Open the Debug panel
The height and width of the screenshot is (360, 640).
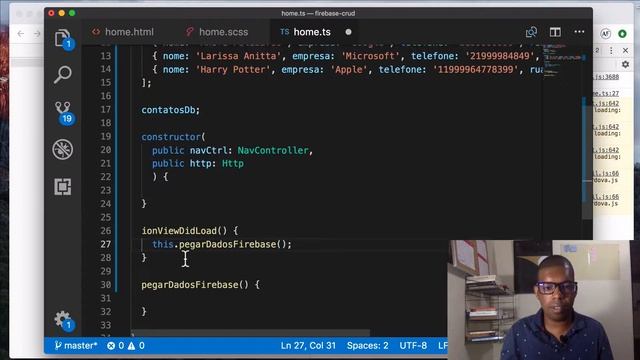point(62,149)
